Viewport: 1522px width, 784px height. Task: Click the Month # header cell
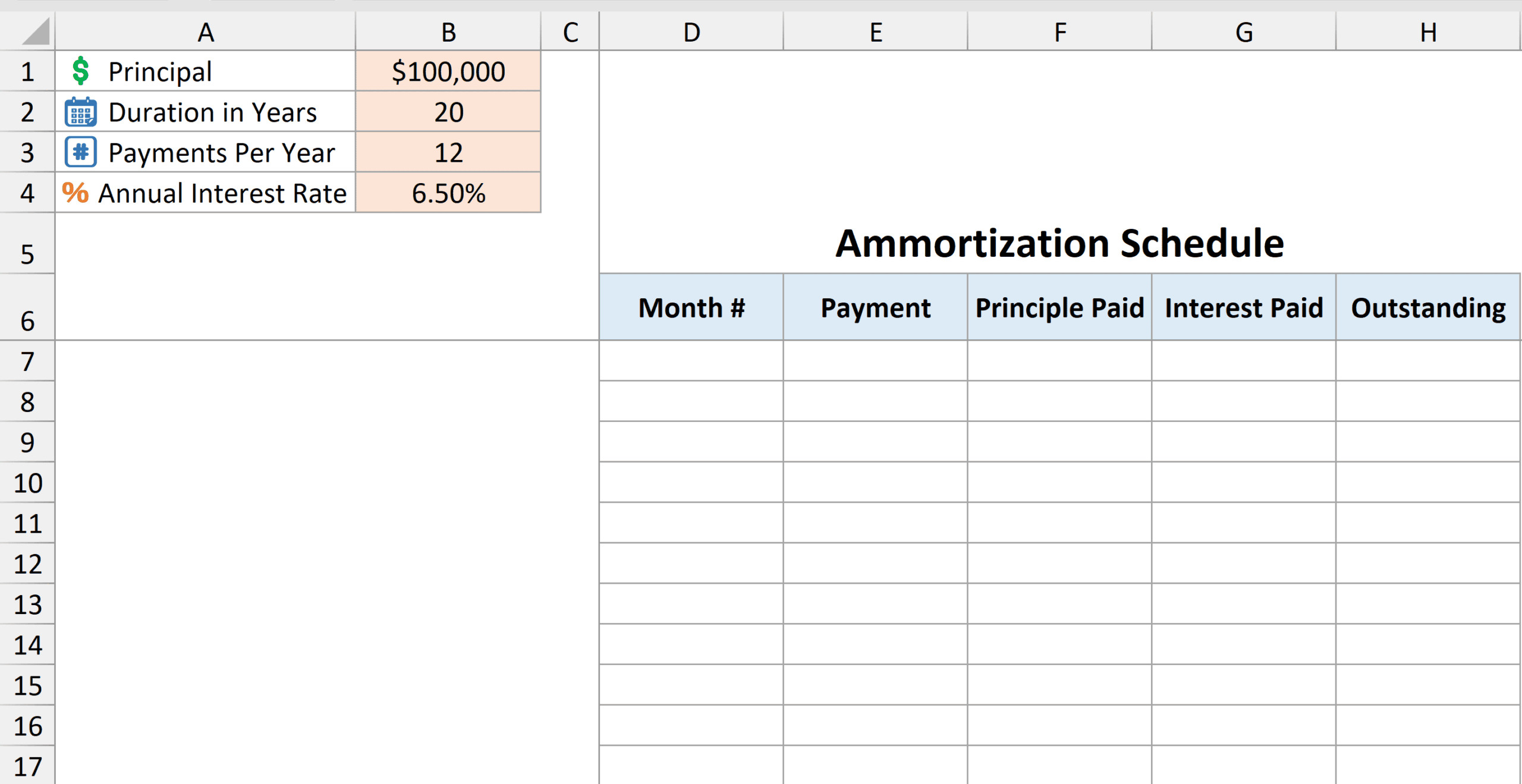pos(691,308)
